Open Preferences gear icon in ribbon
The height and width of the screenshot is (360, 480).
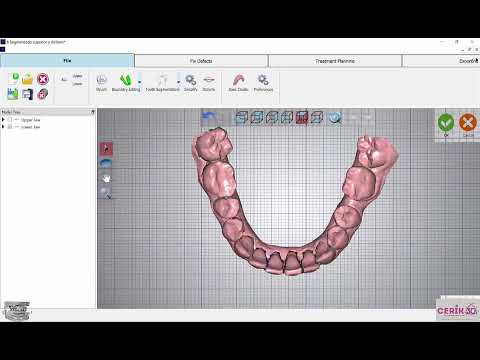pos(263,82)
